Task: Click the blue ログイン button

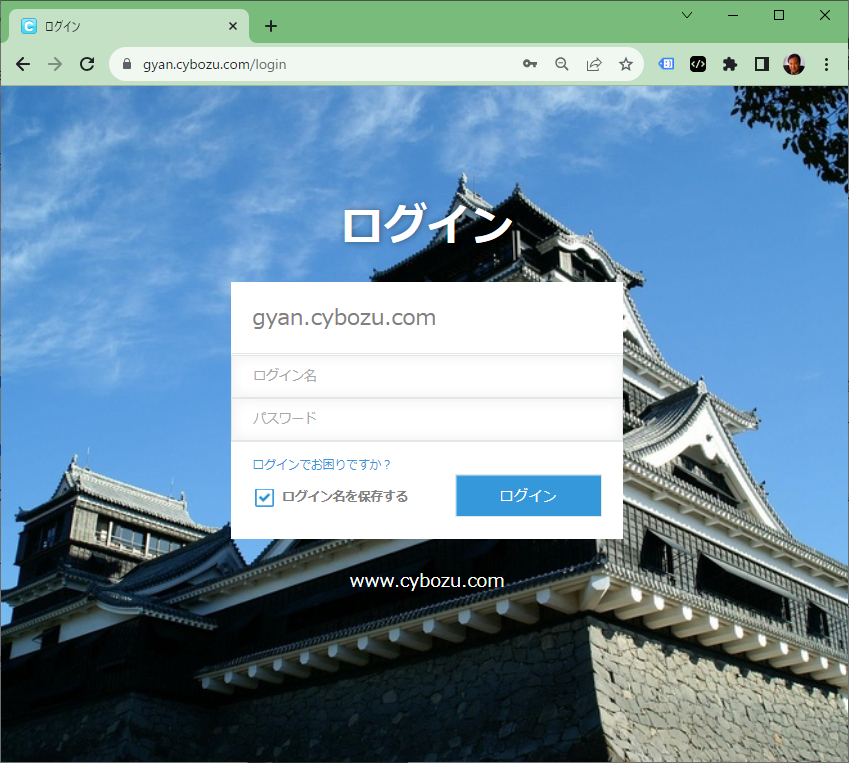Action: [528, 496]
